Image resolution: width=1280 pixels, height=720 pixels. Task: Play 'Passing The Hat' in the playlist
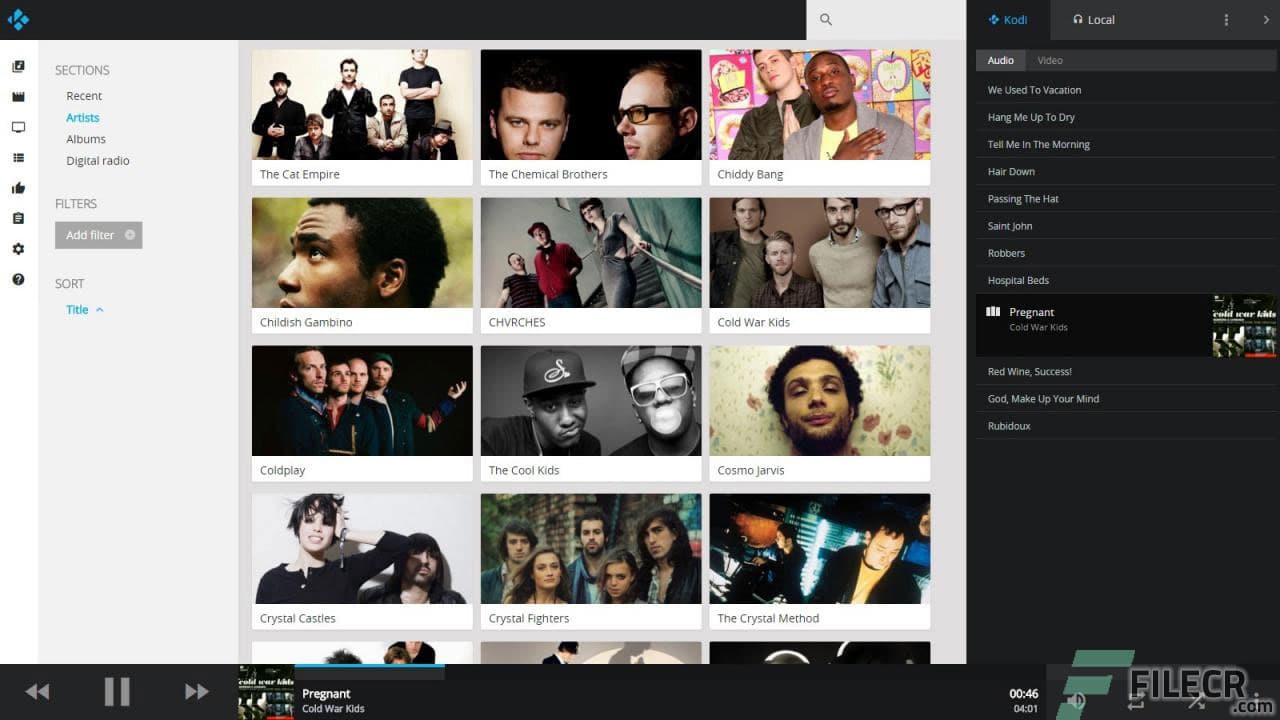coord(1126,199)
